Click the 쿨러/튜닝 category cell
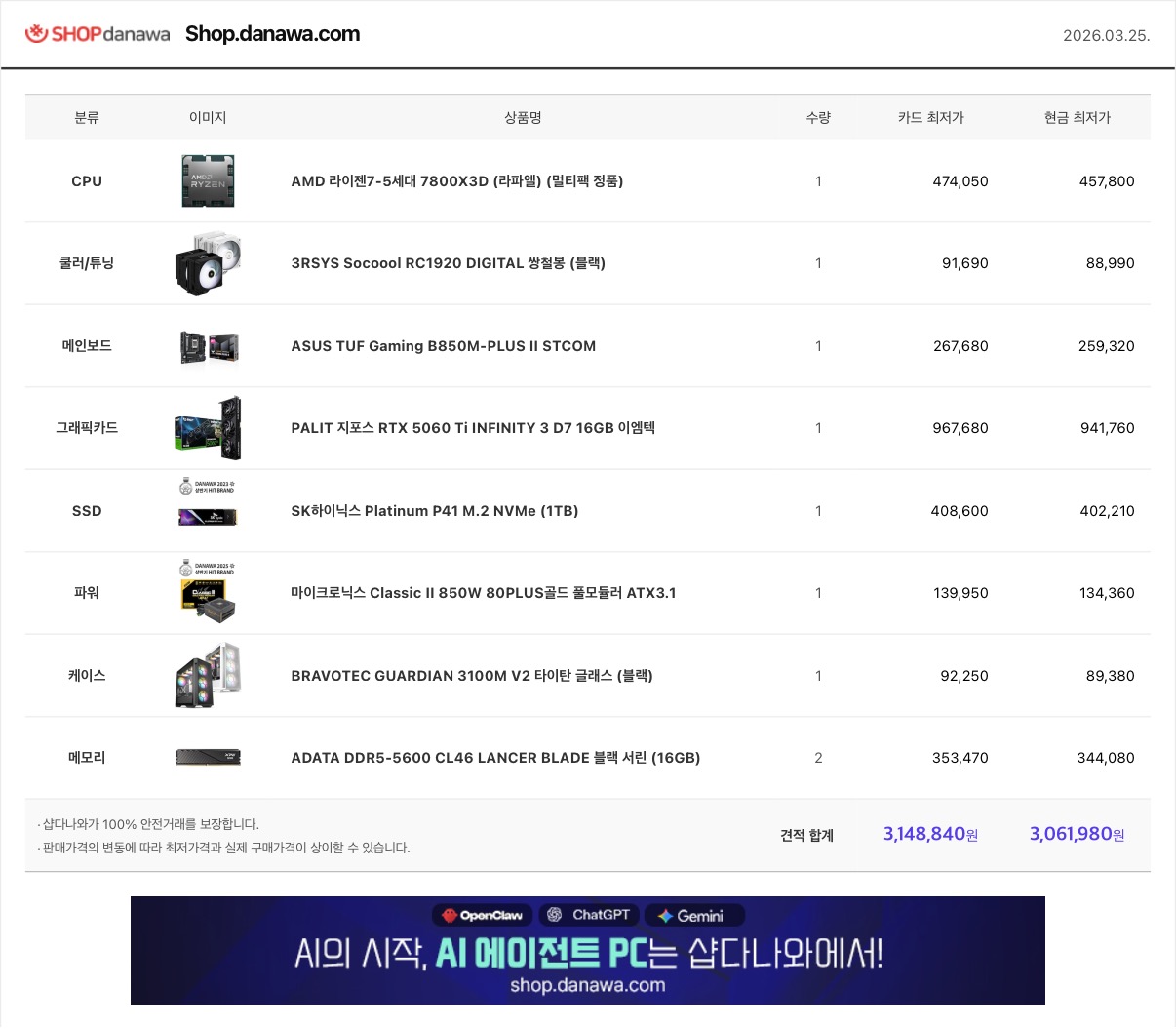The image size is (1176, 1029). click(x=87, y=263)
